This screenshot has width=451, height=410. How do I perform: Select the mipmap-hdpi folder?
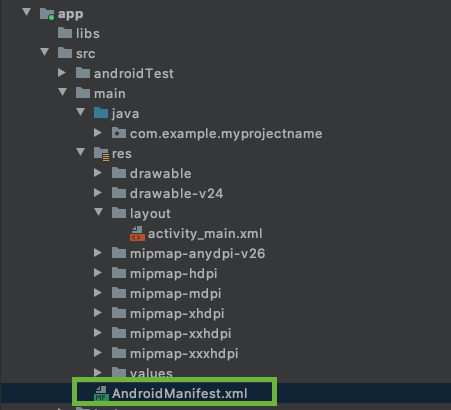173,273
